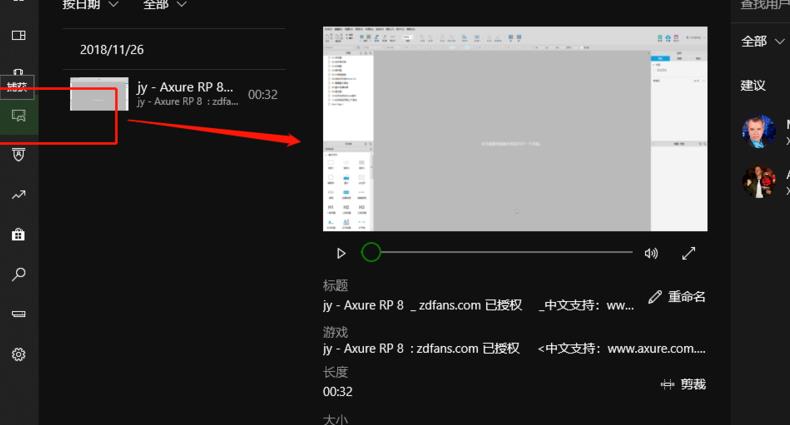This screenshot has width=790, height=425.
Task: Select the captures icon in sidebar
Action: pyautogui.click(x=18, y=116)
